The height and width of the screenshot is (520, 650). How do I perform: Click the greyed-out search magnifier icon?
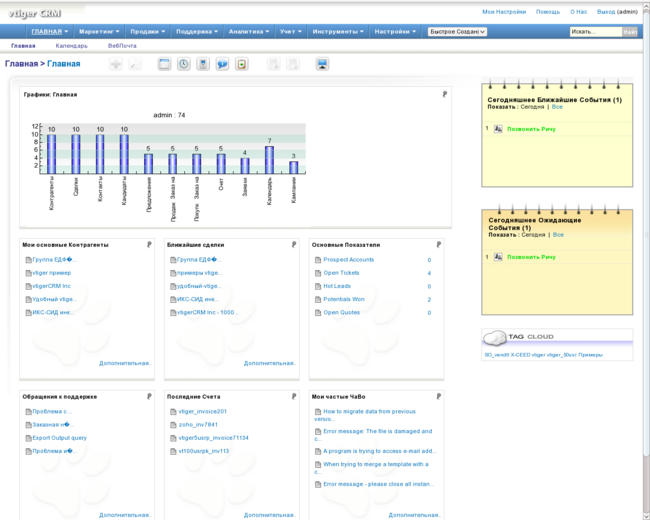(x=135, y=64)
